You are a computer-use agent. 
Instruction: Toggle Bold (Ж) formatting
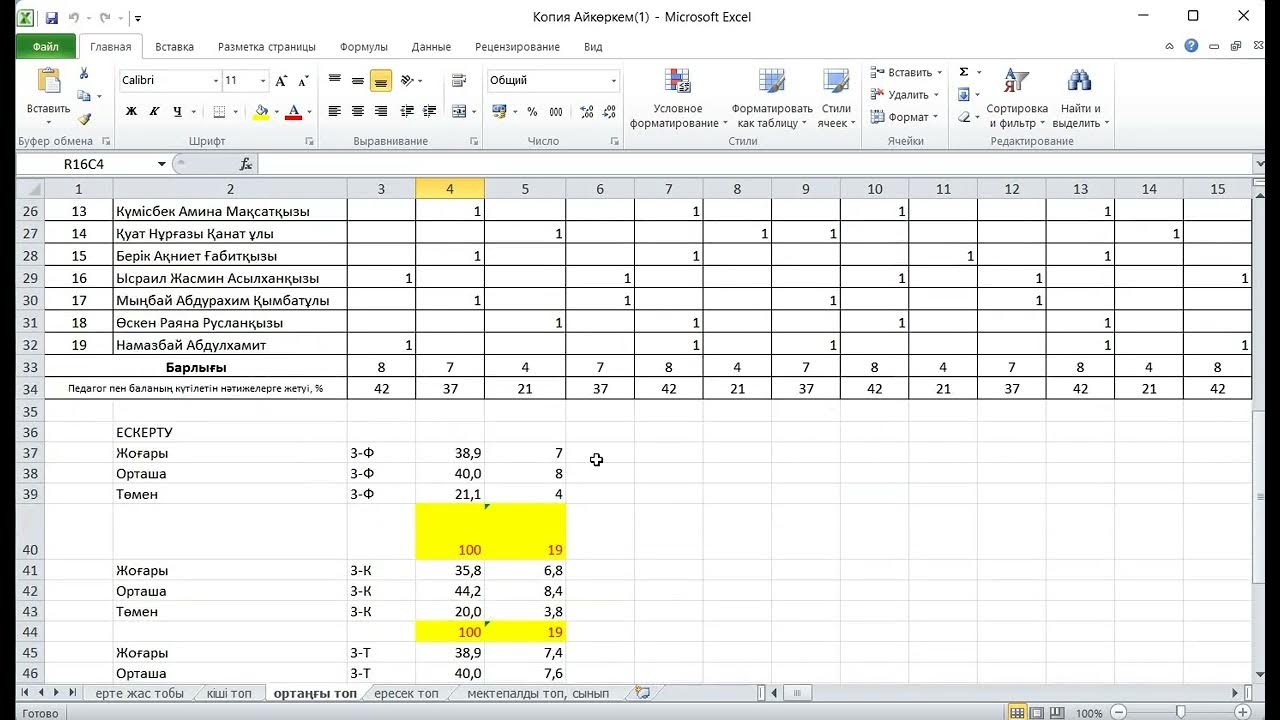[131, 112]
